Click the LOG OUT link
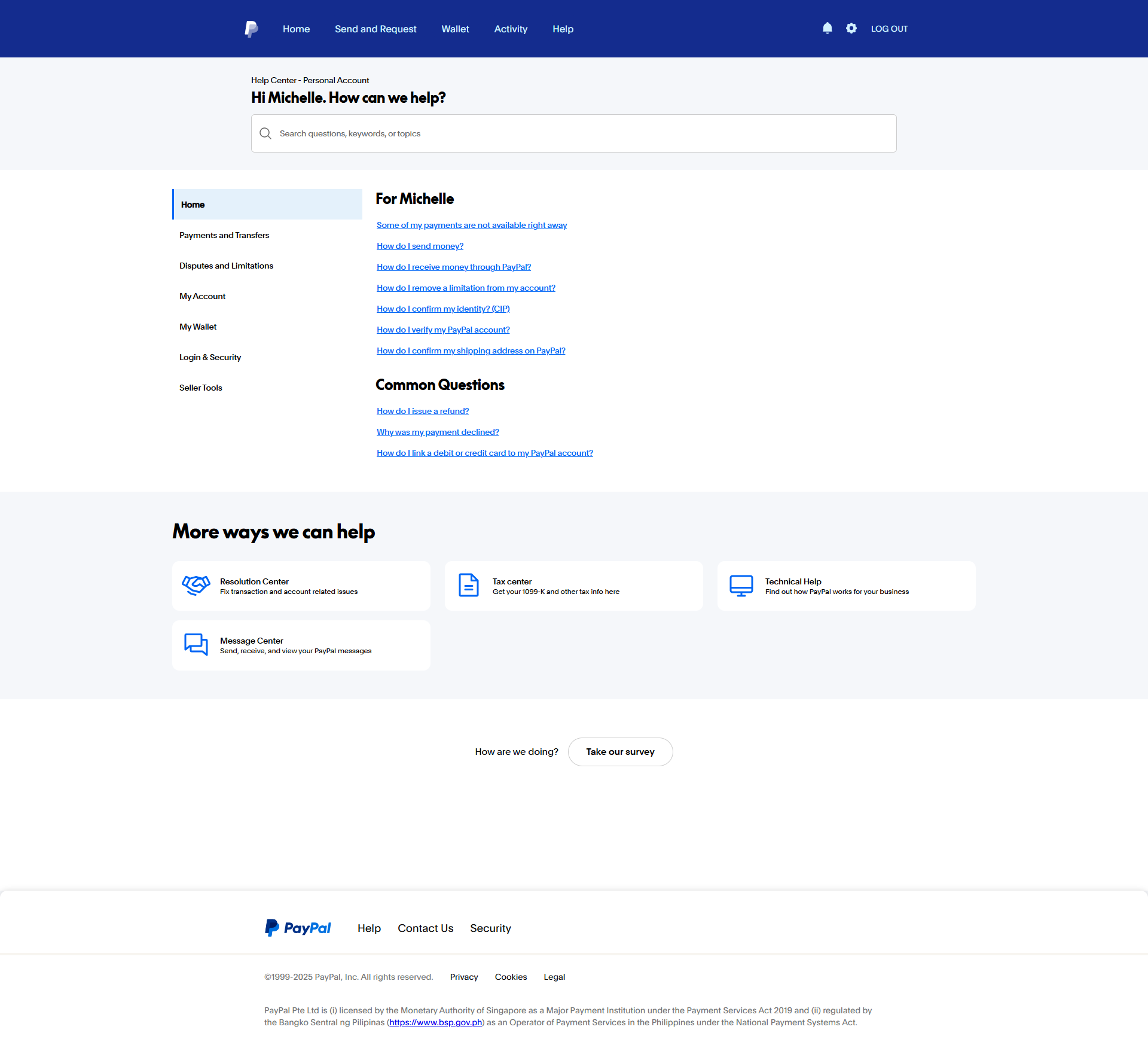The width and height of the screenshot is (1148, 1045). click(x=889, y=29)
